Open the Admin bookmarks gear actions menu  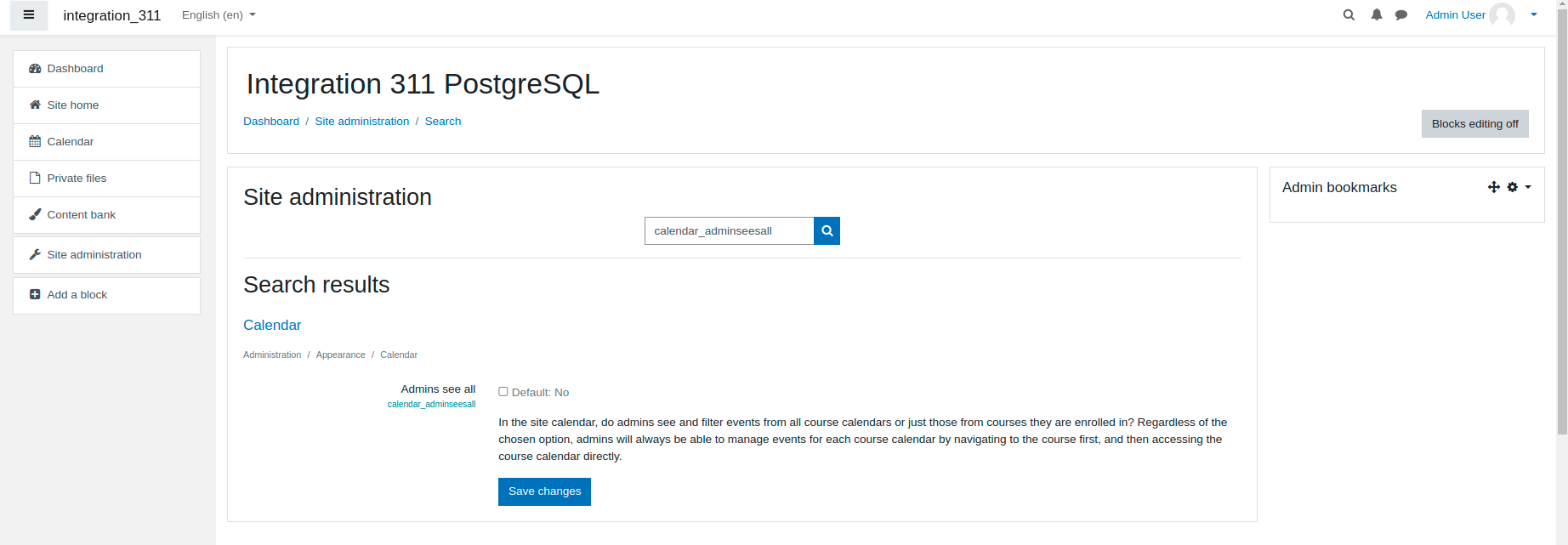[1519, 187]
